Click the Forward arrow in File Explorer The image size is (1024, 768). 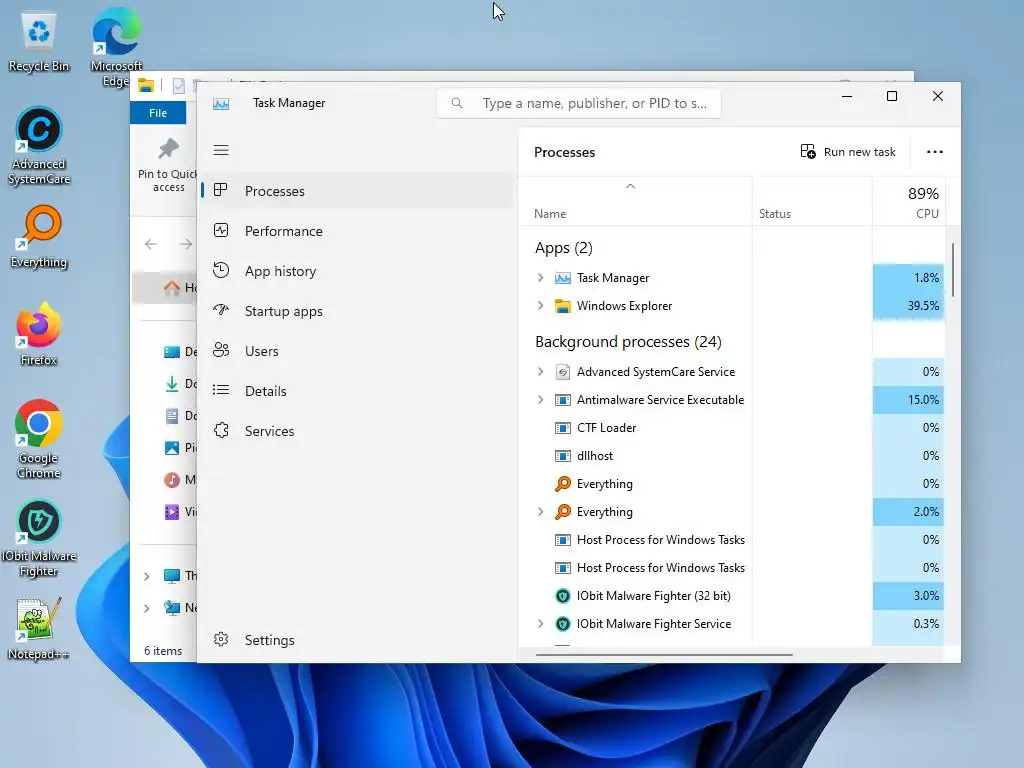[x=185, y=244]
